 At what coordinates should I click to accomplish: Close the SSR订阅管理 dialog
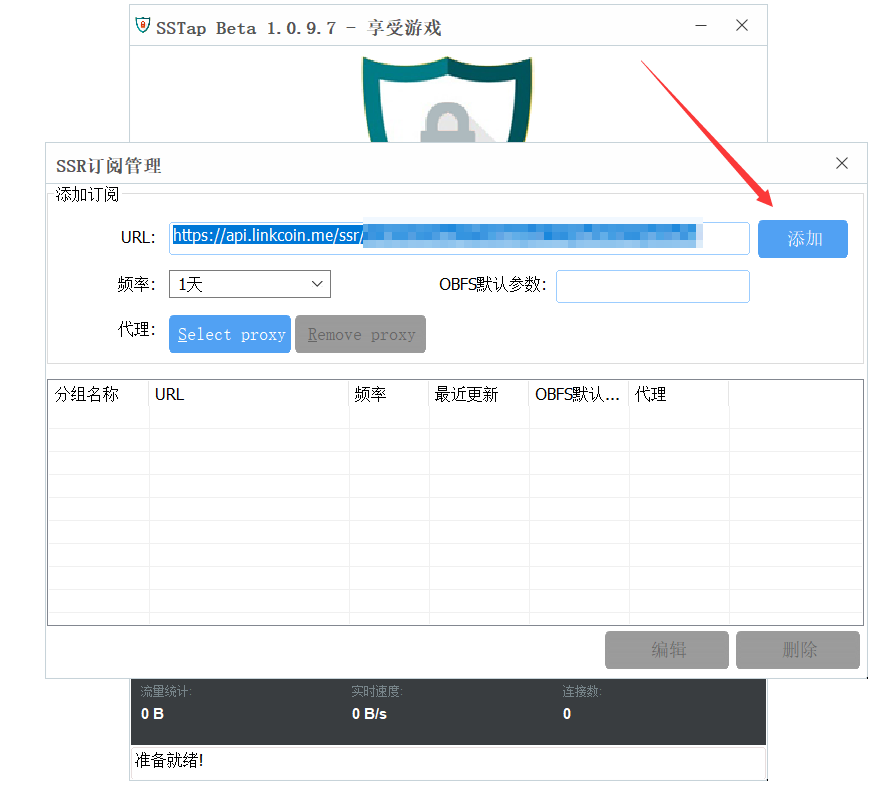coord(842,163)
